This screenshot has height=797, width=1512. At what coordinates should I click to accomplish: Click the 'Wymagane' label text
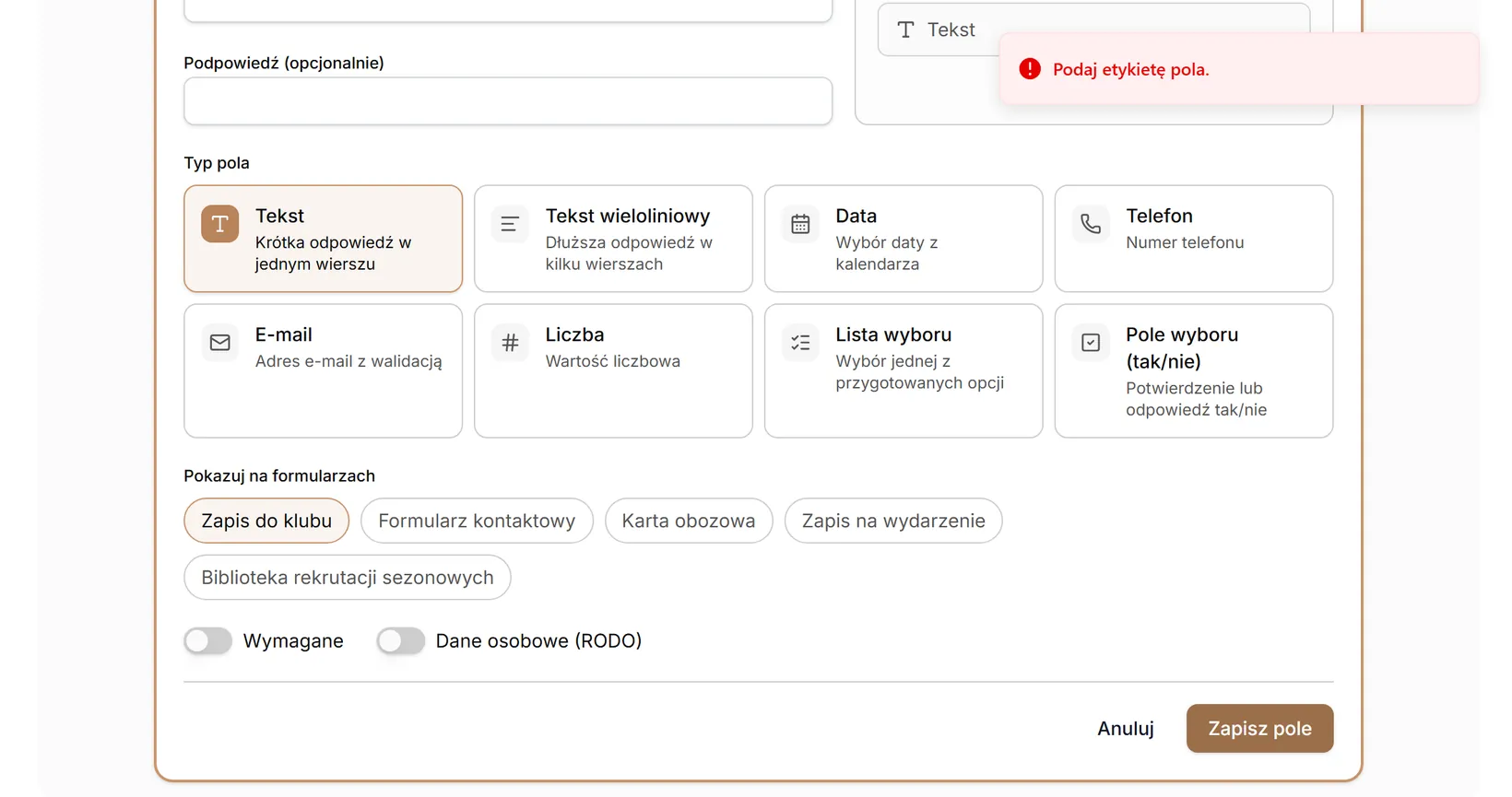coord(293,641)
